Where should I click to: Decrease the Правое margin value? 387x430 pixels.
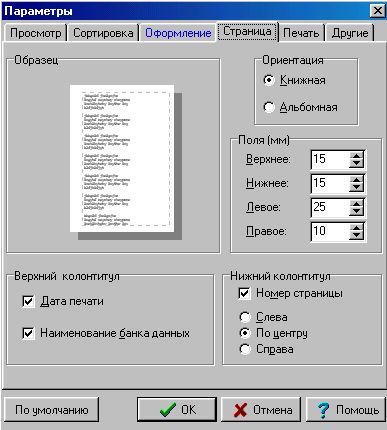pos(356,235)
